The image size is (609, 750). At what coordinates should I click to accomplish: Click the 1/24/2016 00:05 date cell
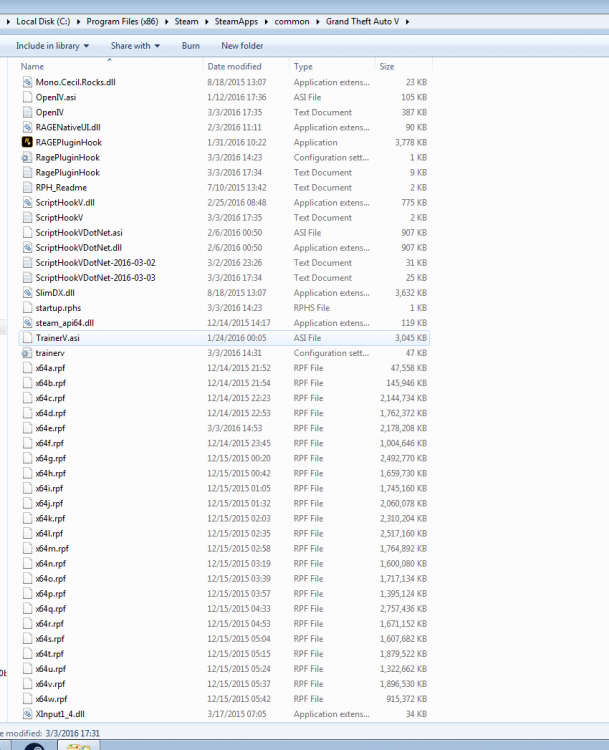tap(236, 338)
